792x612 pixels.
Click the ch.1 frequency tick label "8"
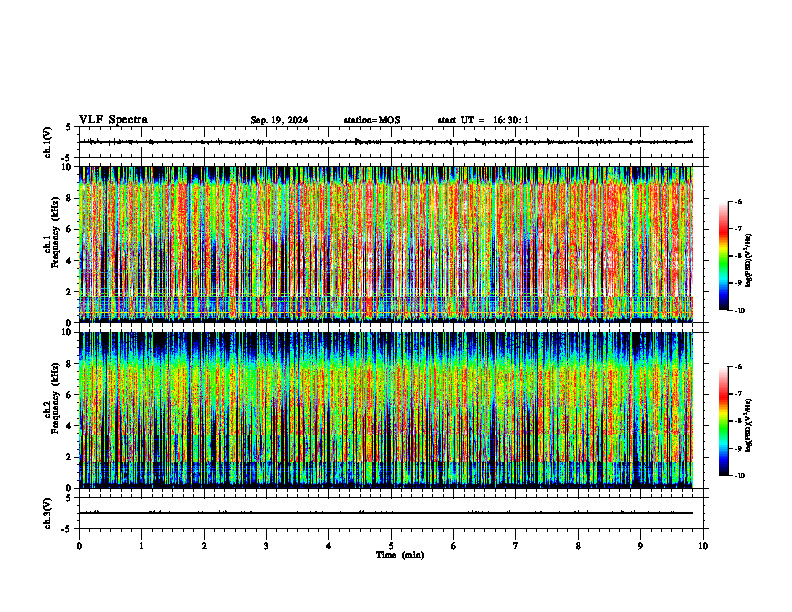[70, 198]
